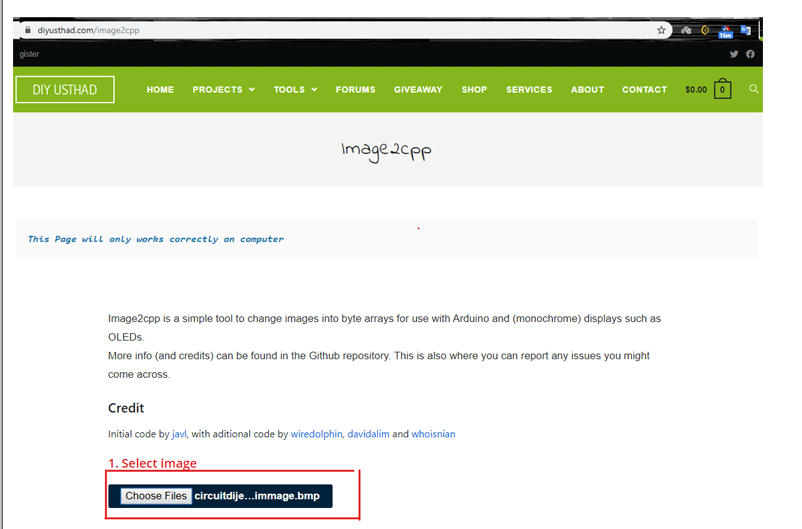Image resolution: width=802 pixels, height=529 pixels.
Task: Expand the PROJECTS dropdown chevron
Action: click(252, 90)
